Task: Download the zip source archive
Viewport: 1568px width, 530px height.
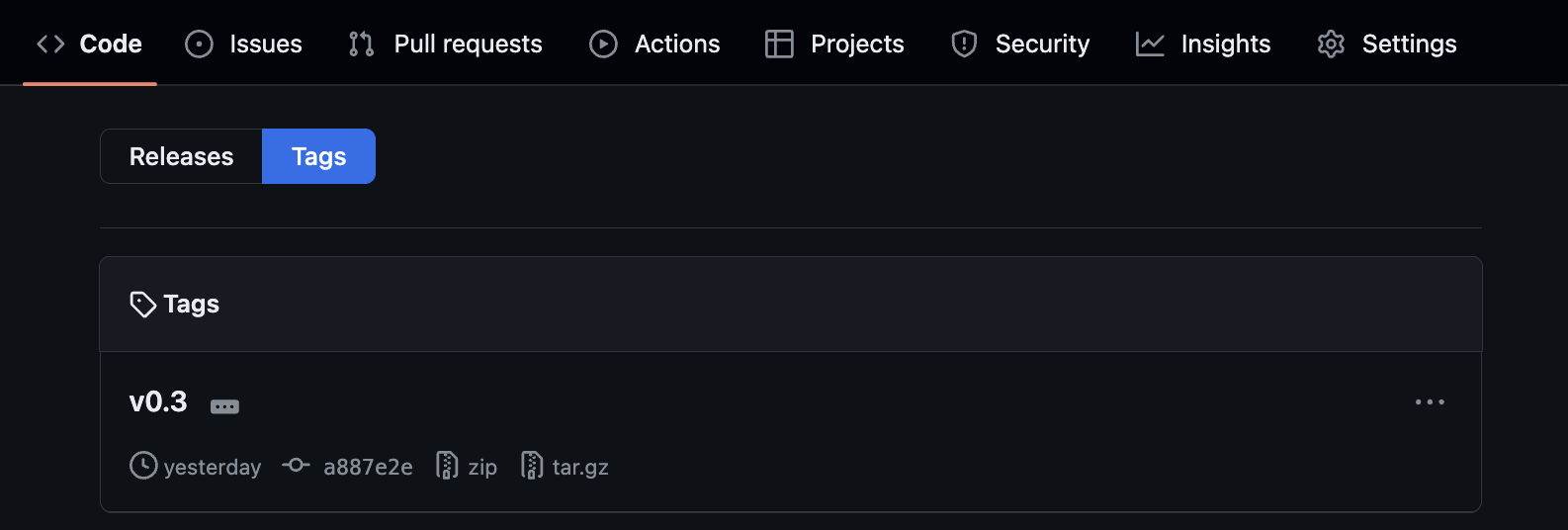Action: click(x=481, y=467)
